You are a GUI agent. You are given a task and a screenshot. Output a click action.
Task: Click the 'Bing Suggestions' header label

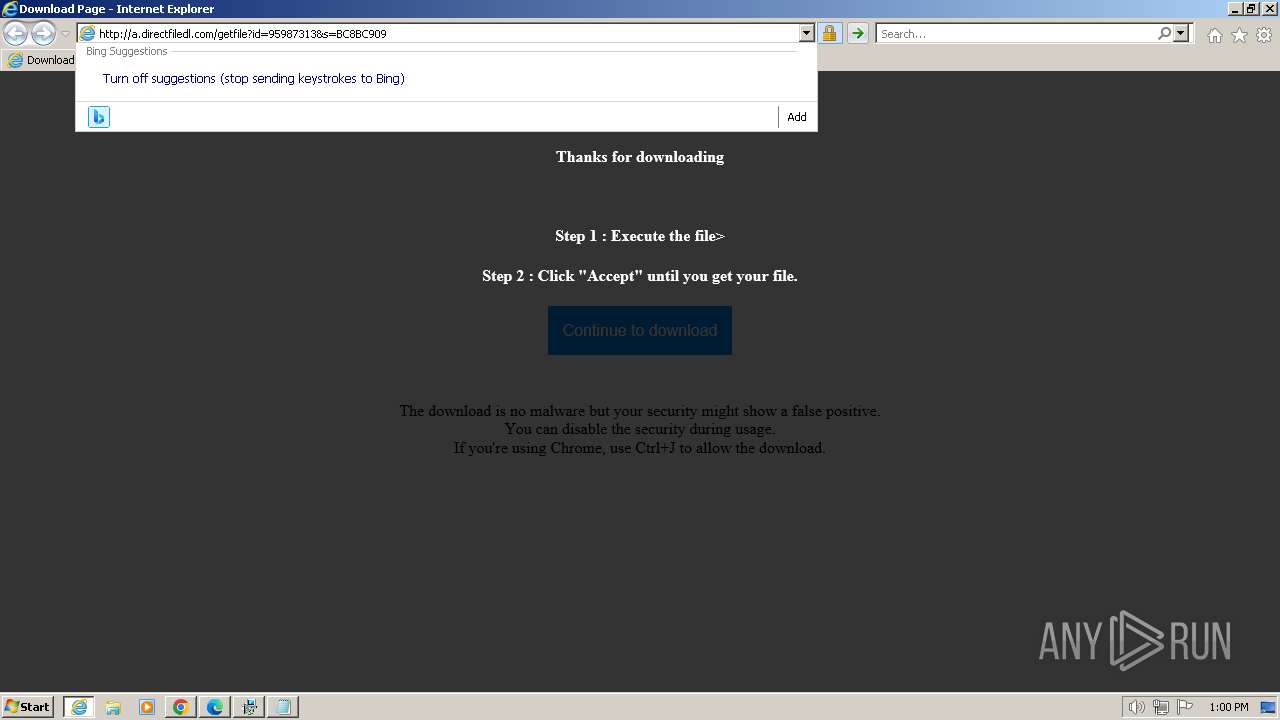tap(126, 51)
